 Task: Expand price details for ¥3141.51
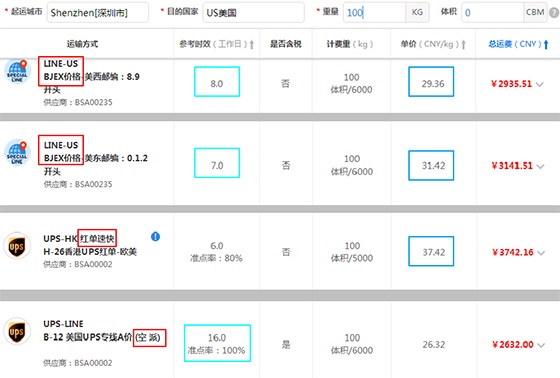[x=540, y=166]
